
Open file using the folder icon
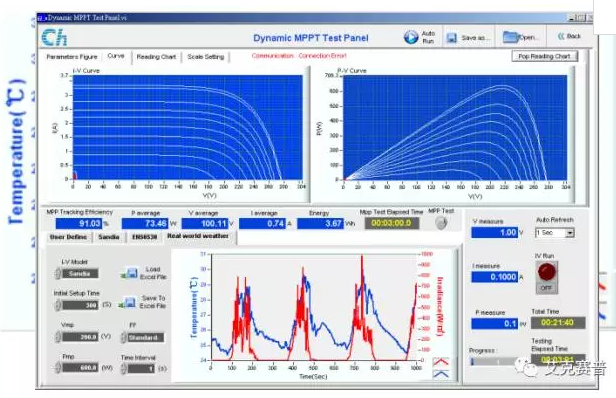point(510,37)
